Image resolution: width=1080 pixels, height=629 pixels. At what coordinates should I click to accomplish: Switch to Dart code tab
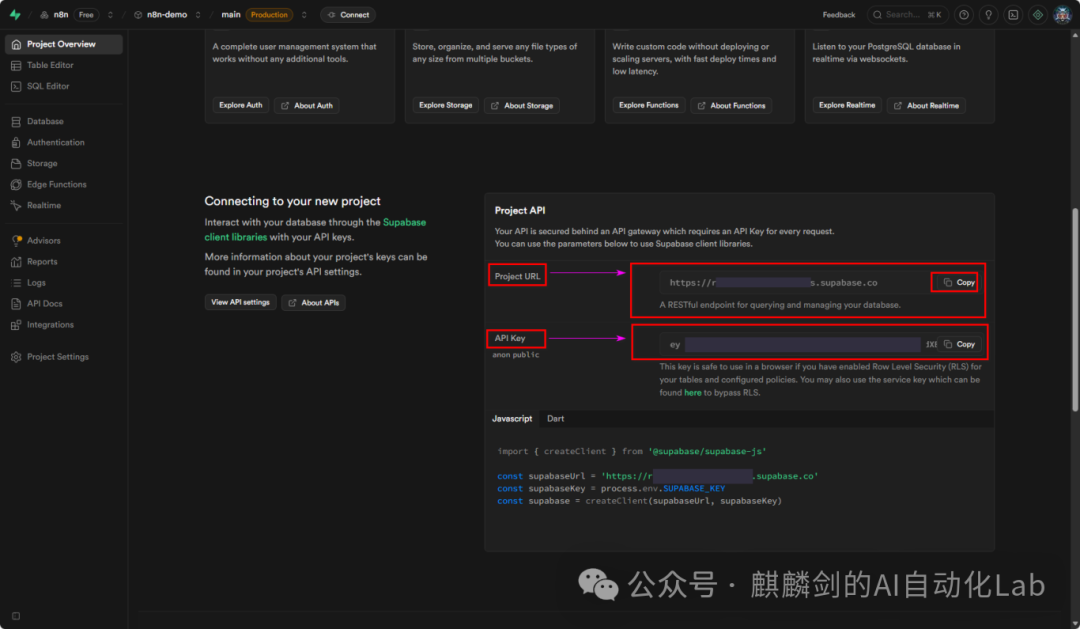point(555,419)
